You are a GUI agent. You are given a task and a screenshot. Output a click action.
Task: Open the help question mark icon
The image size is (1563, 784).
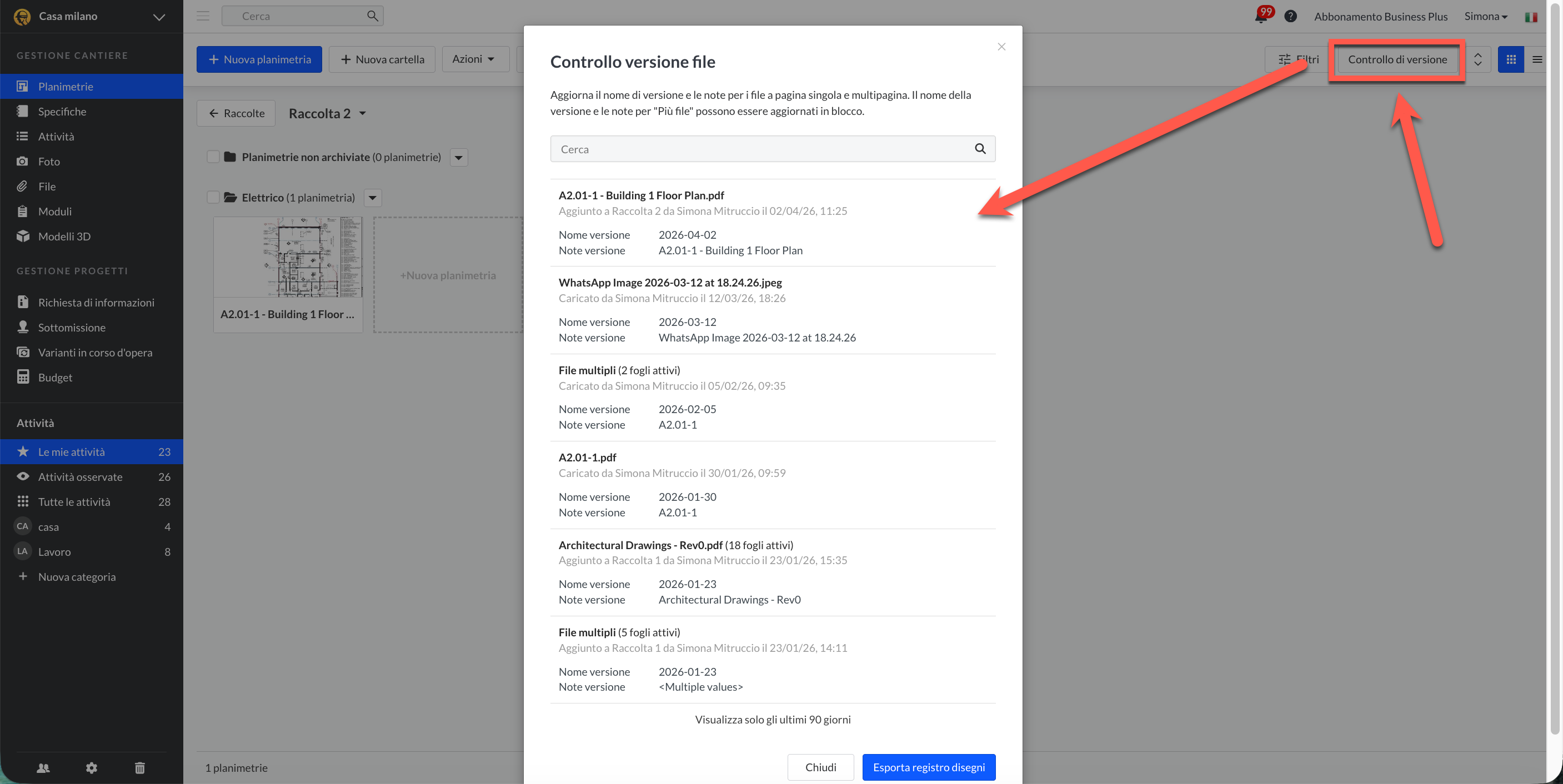click(x=1291, y=16)
